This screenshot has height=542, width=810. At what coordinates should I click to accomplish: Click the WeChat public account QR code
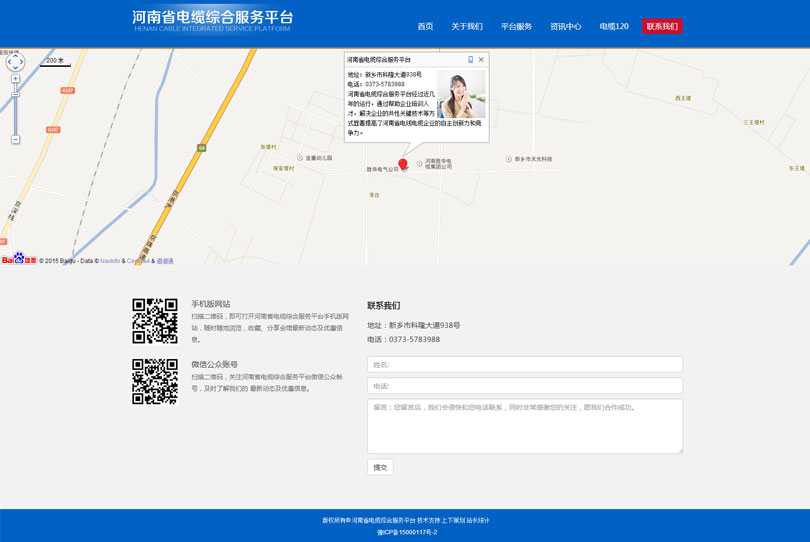155,382
